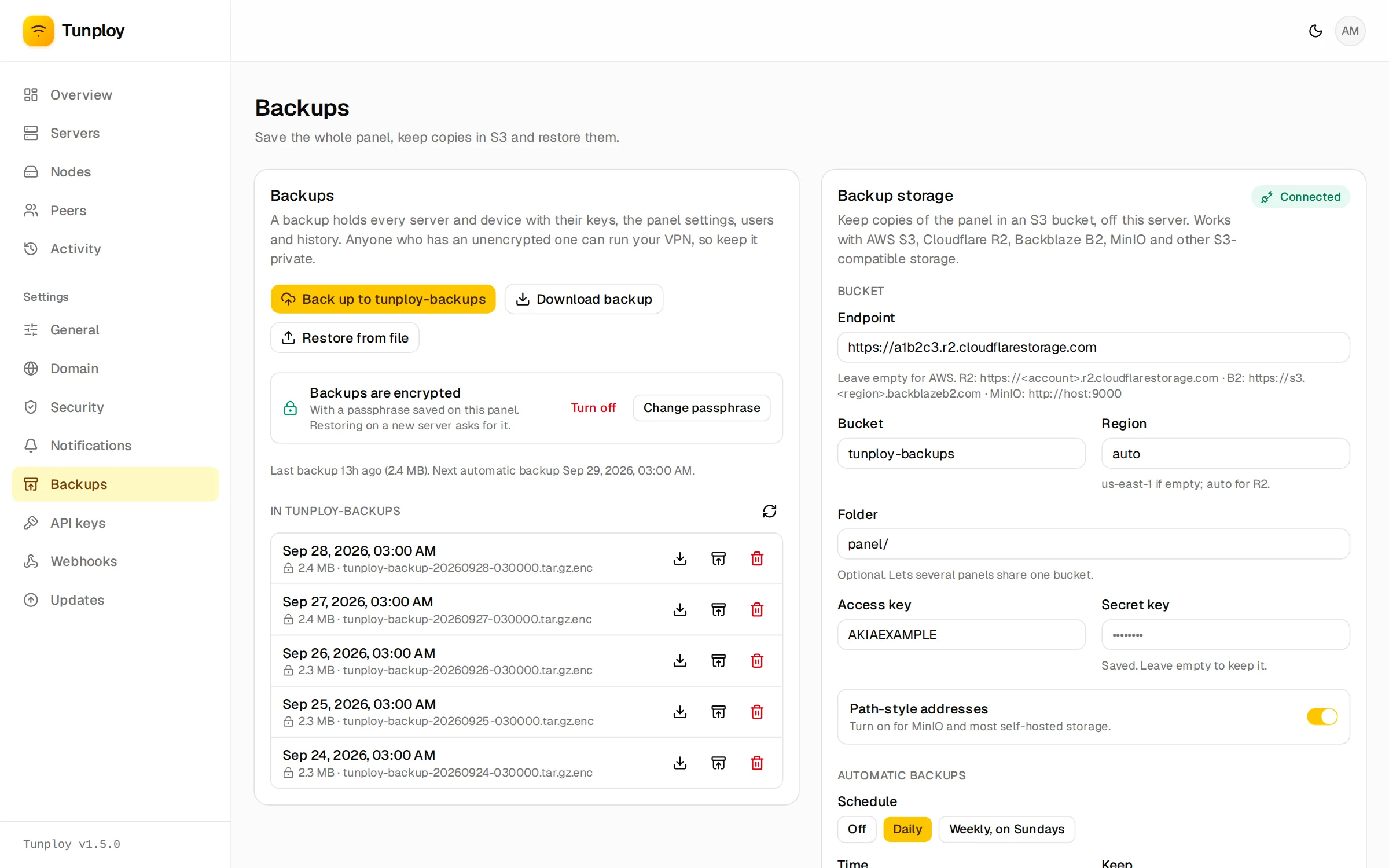Viewport: 1389px width, 868px height.
Task: Delete the Sep 27, 2026 backup
Action: point(757,609)
